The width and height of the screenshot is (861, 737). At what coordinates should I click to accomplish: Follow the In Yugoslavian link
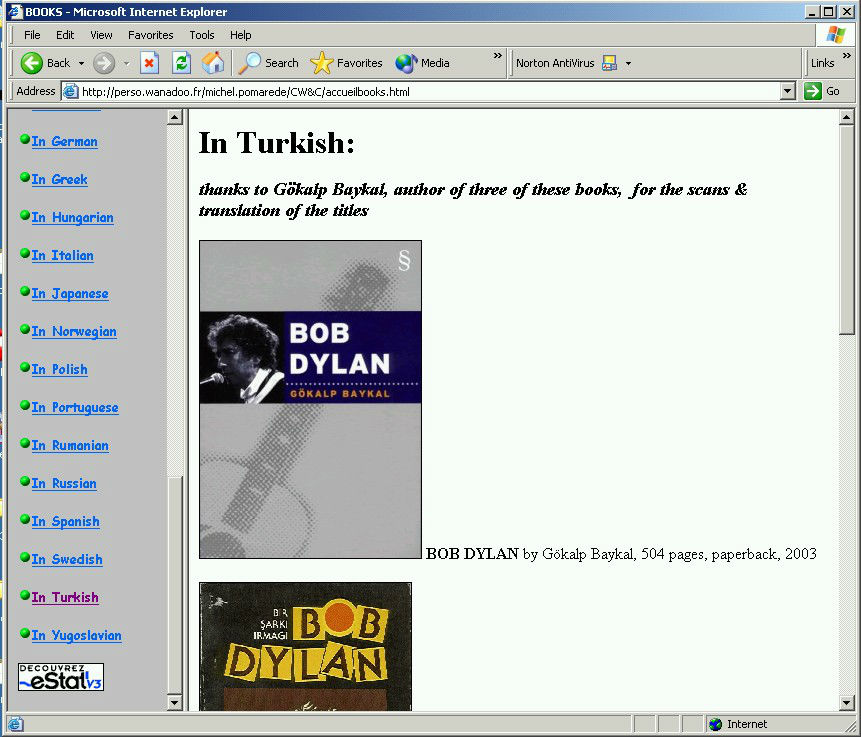pos(76,635)
